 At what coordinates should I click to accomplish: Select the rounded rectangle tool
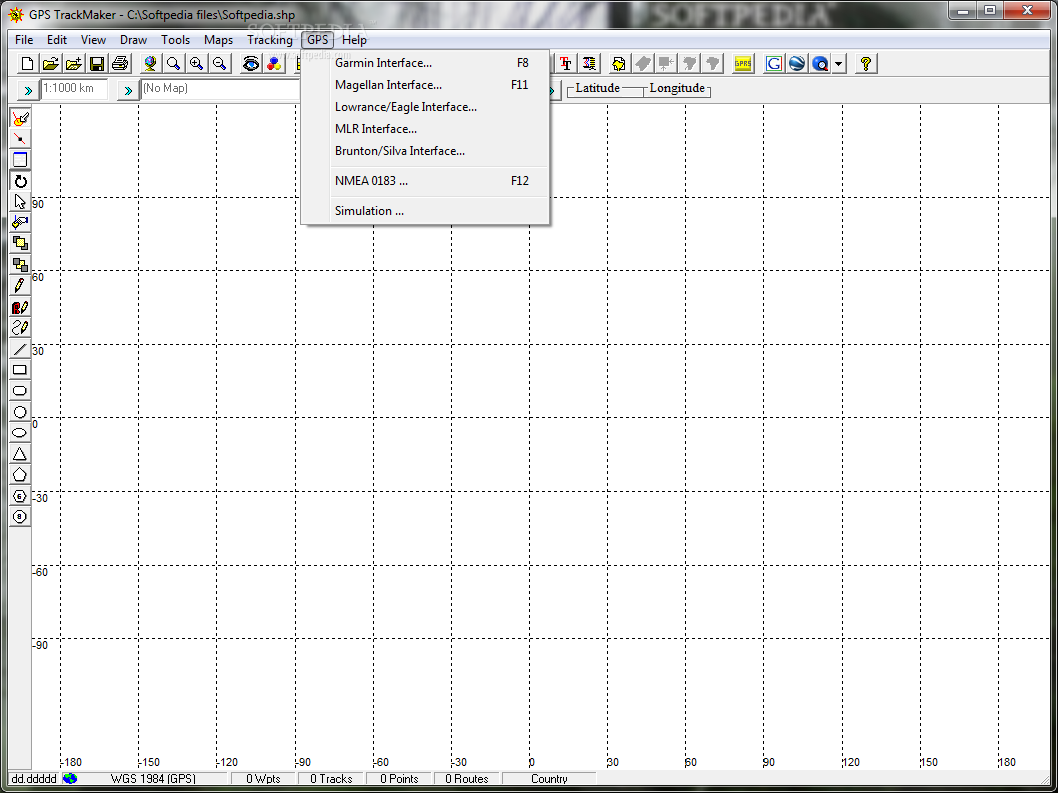pyautogui.click(x=20, y=391)
